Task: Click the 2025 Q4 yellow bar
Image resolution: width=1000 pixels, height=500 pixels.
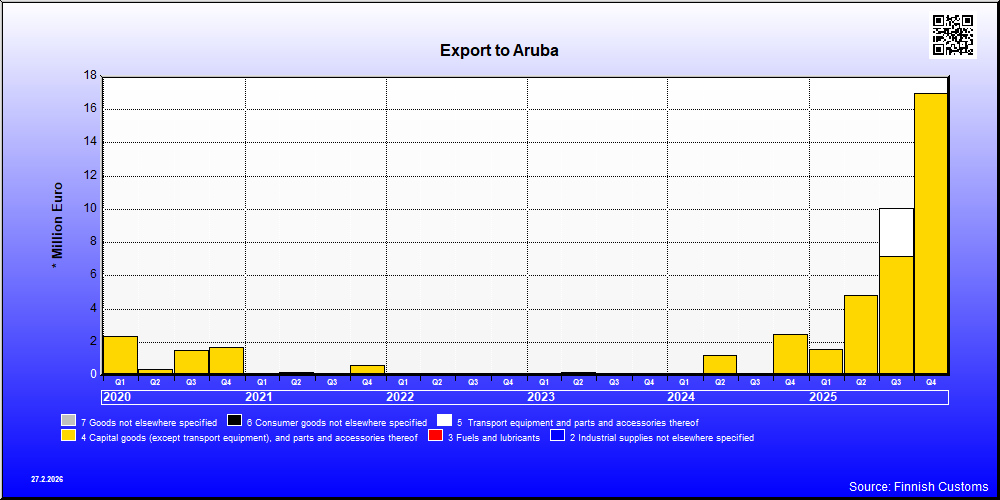Action: 930,233
